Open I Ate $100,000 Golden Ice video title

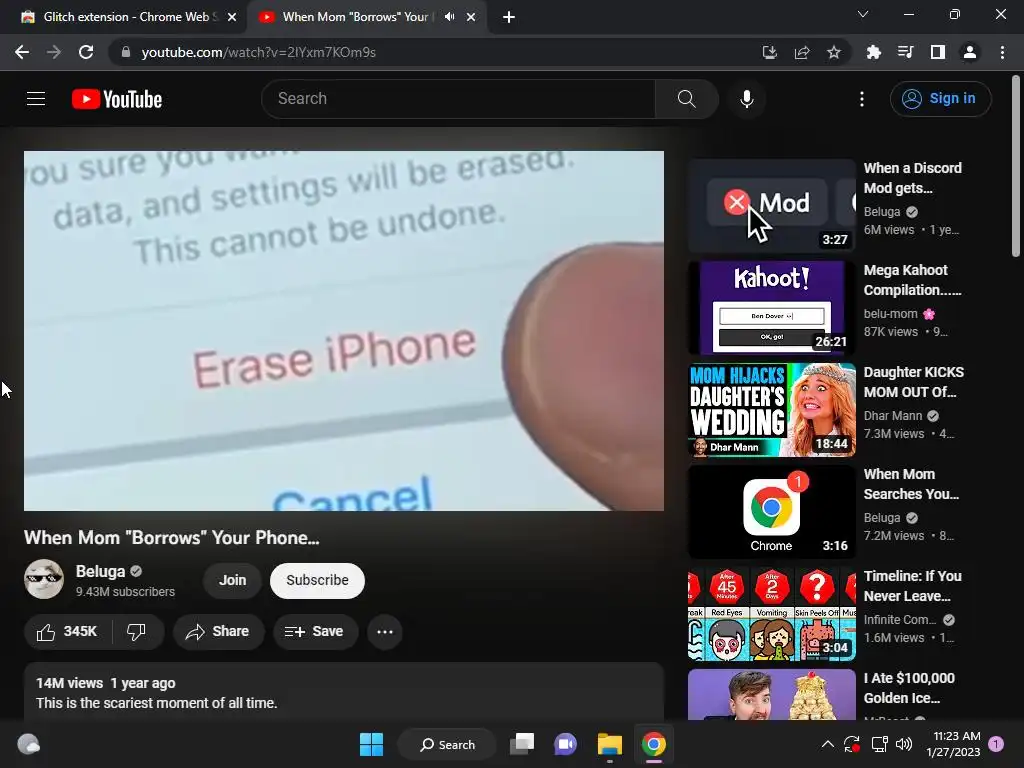click(x=909, y=688)
